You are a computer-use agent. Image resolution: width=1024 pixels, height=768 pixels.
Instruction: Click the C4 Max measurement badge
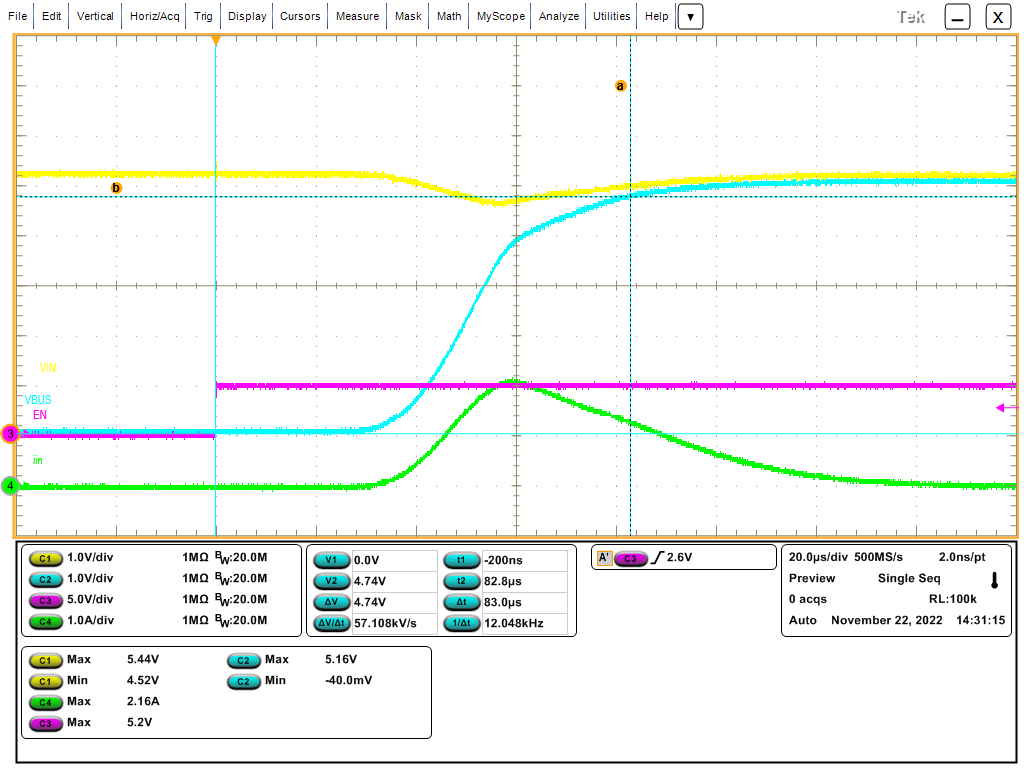coord(44,701)
